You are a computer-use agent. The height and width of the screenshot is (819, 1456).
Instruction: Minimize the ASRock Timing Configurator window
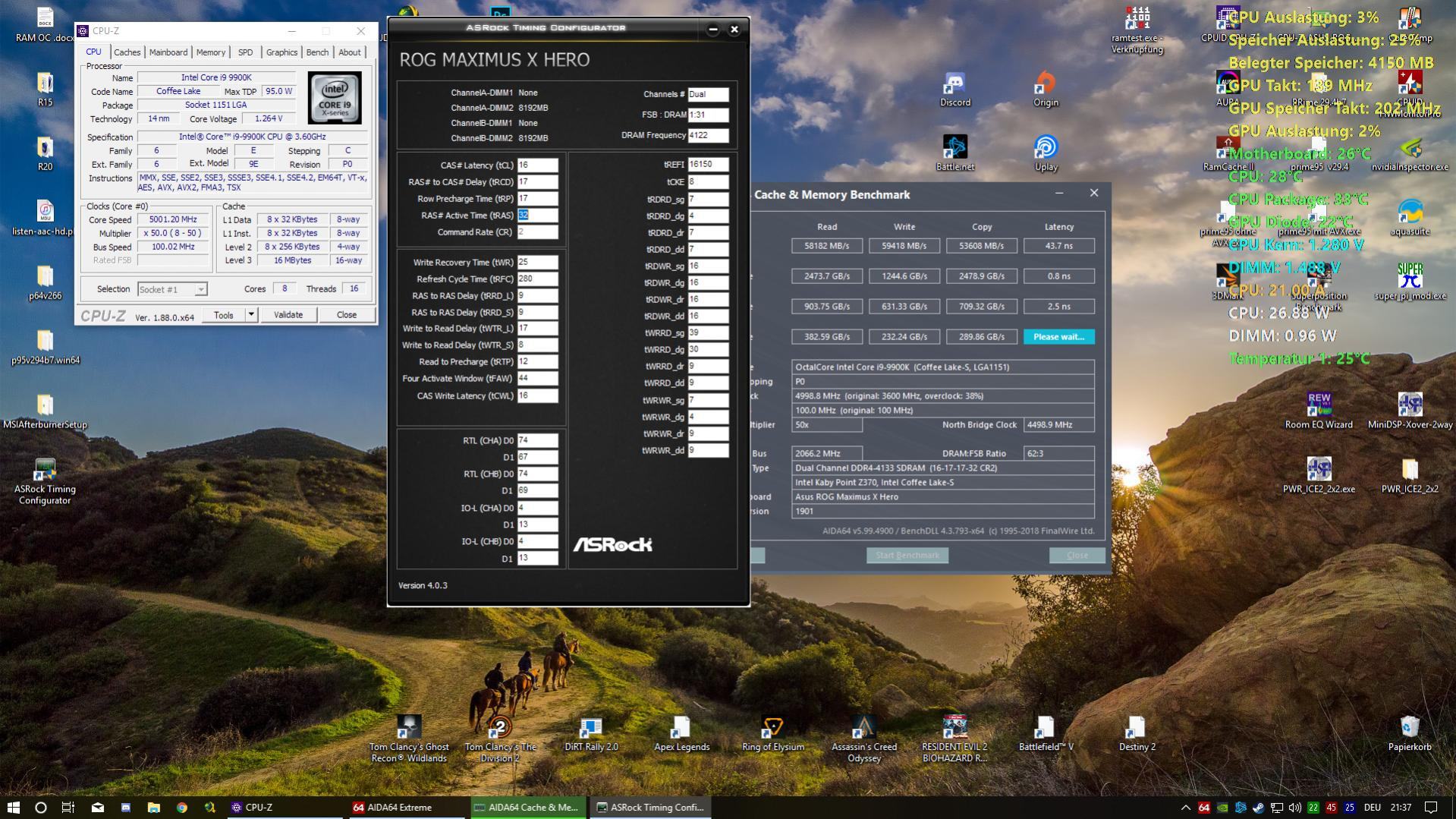tap(712, 30)
